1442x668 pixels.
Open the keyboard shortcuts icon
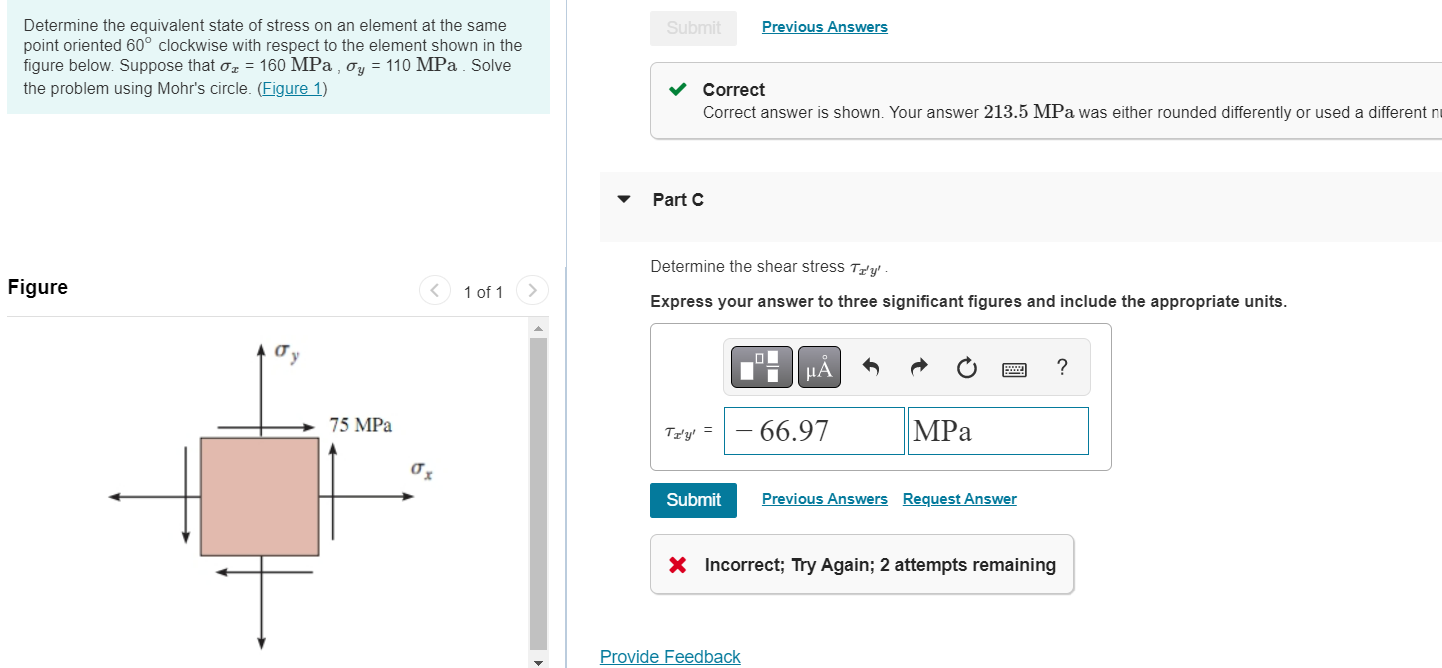point(1014,370)
